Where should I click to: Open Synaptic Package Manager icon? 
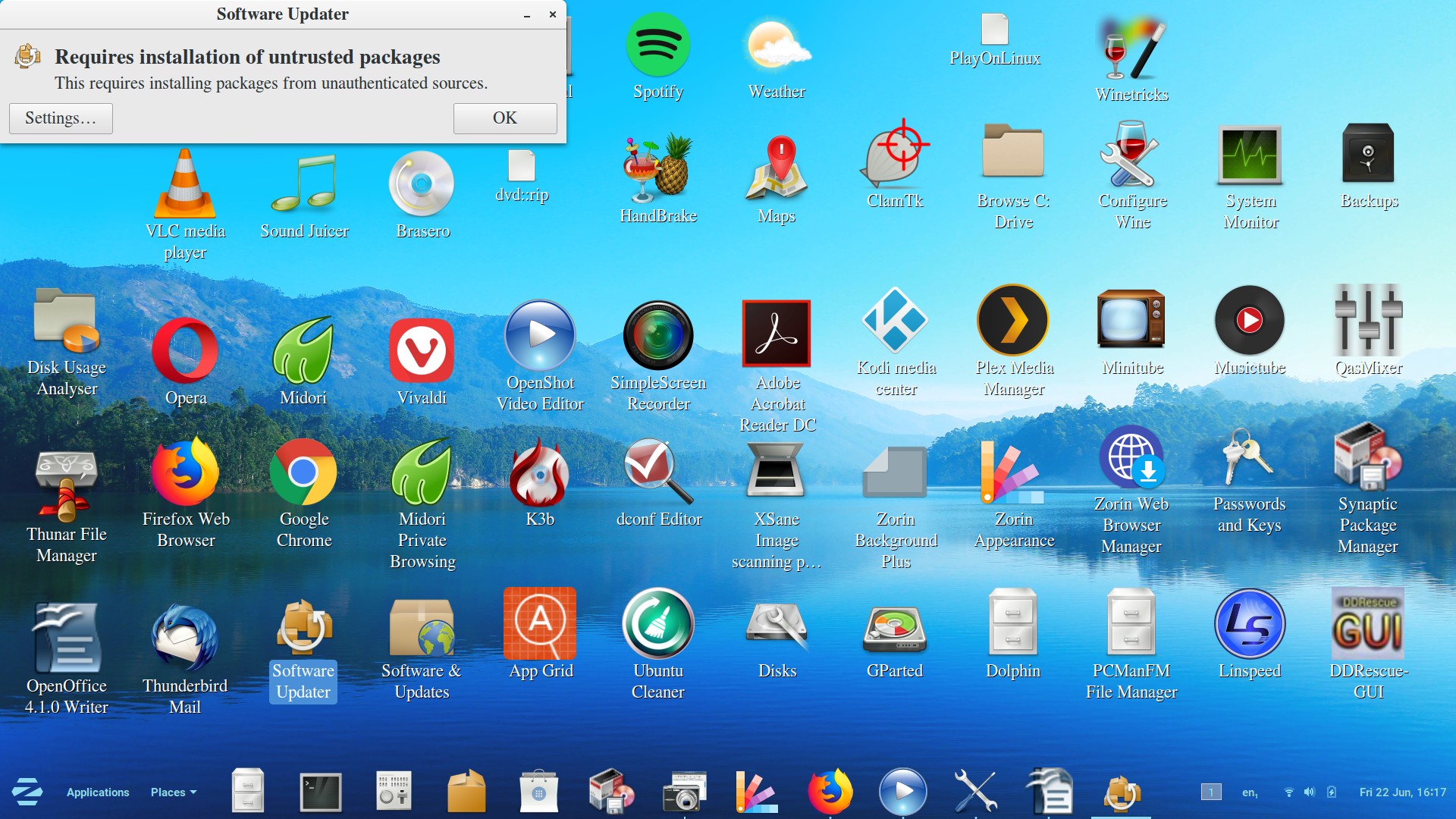(1367, 458)
